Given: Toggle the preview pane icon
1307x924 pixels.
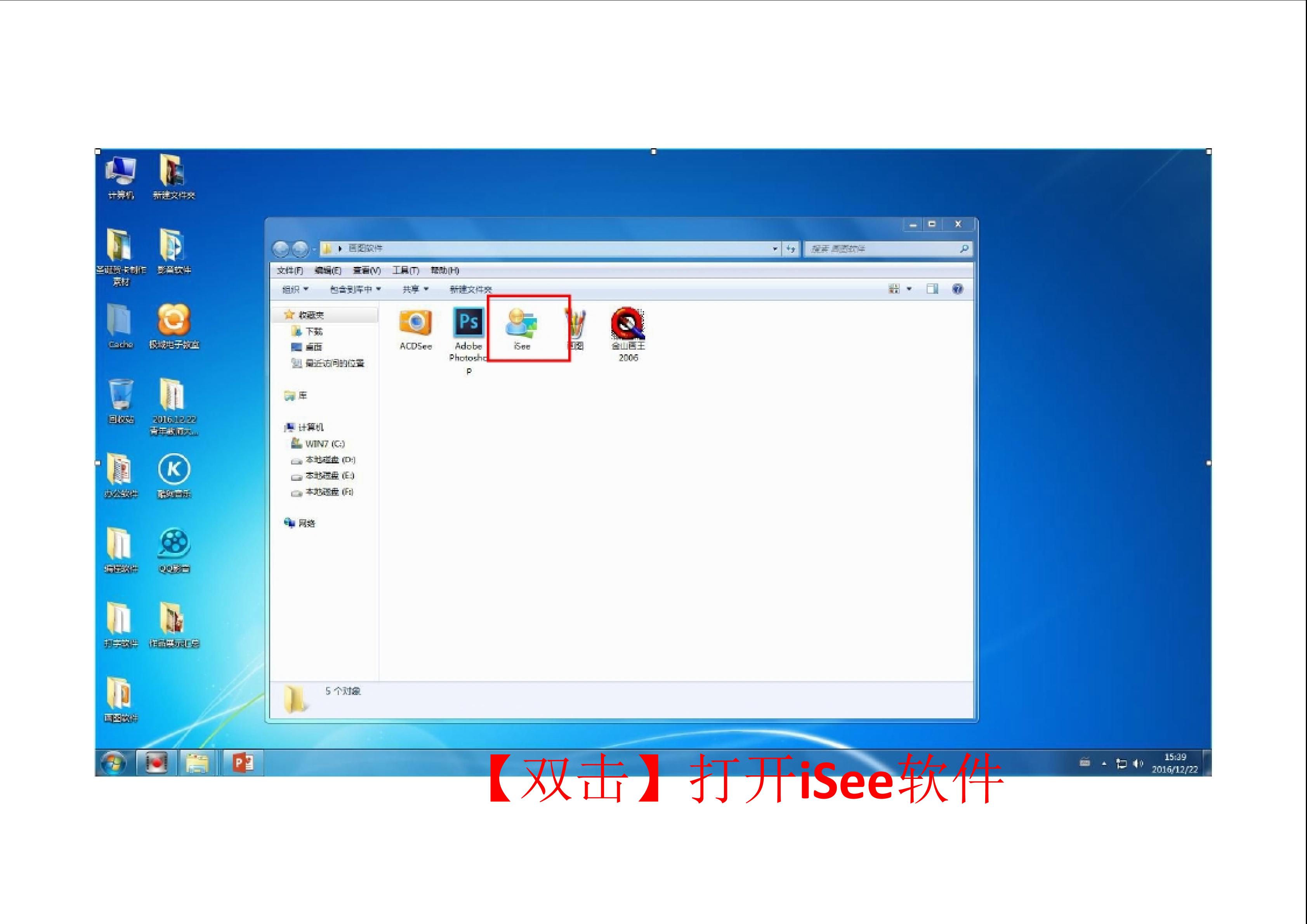Looking at the screenshot, I should tap(932, 289).
